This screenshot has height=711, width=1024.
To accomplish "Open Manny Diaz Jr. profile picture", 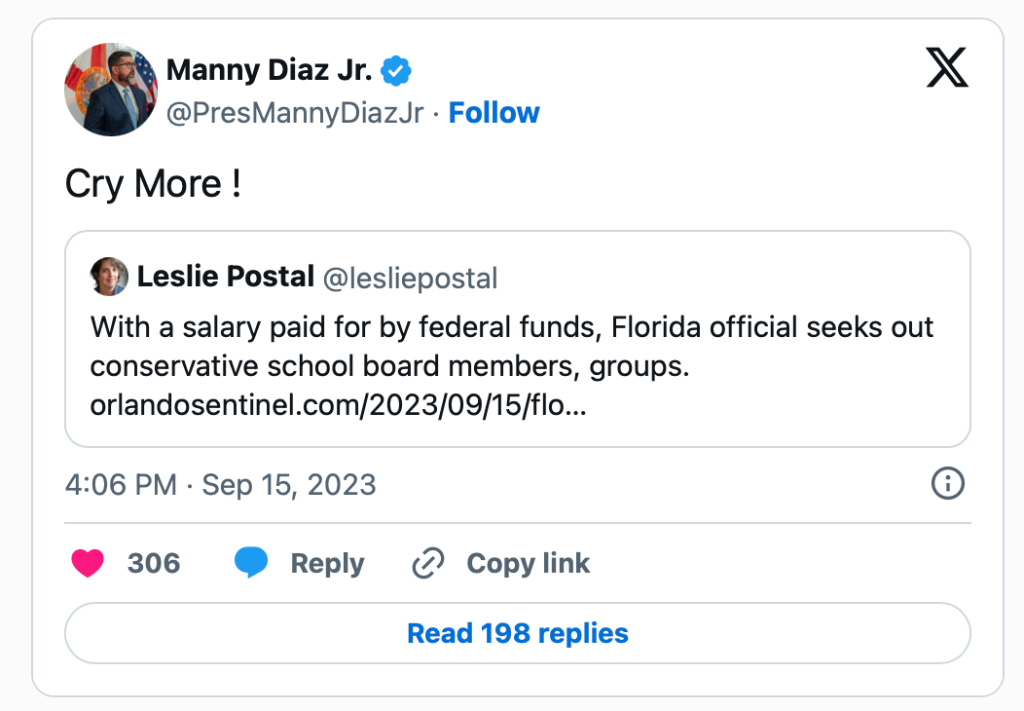I will click(111, 90).
